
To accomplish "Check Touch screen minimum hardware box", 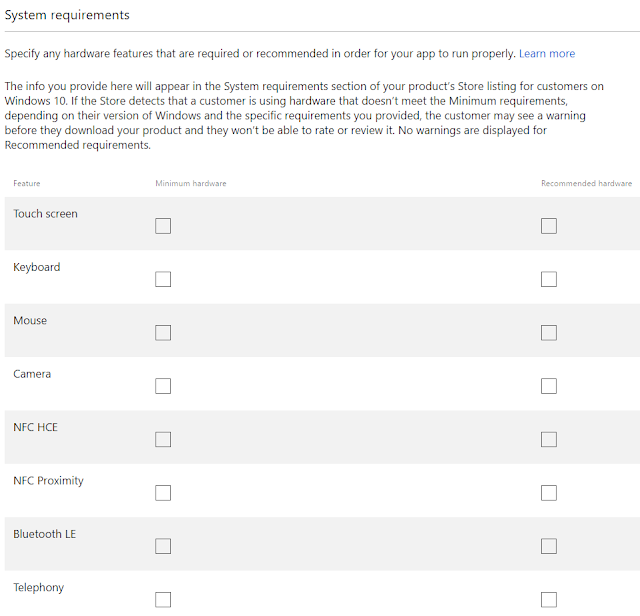I will [163, 226].
